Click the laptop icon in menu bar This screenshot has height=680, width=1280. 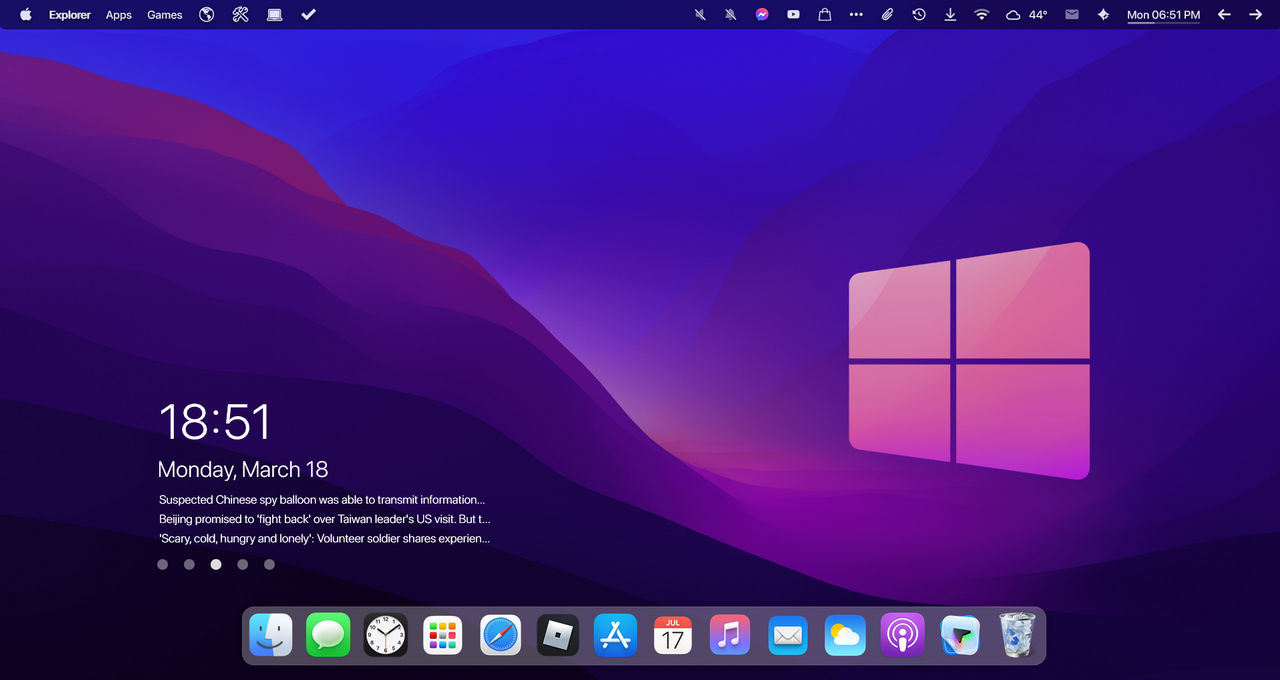click(x=275, y=14)
